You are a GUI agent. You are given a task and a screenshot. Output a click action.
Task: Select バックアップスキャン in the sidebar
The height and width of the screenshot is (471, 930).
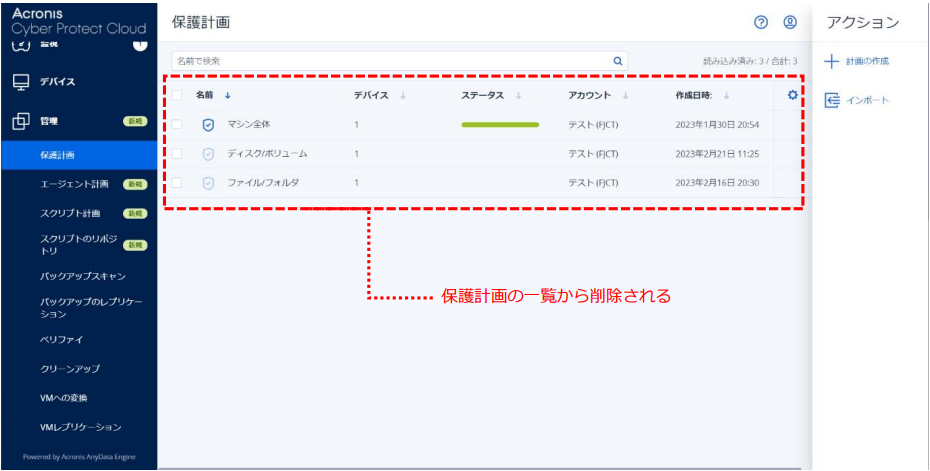pyautogui.click(x=83, y=276)
